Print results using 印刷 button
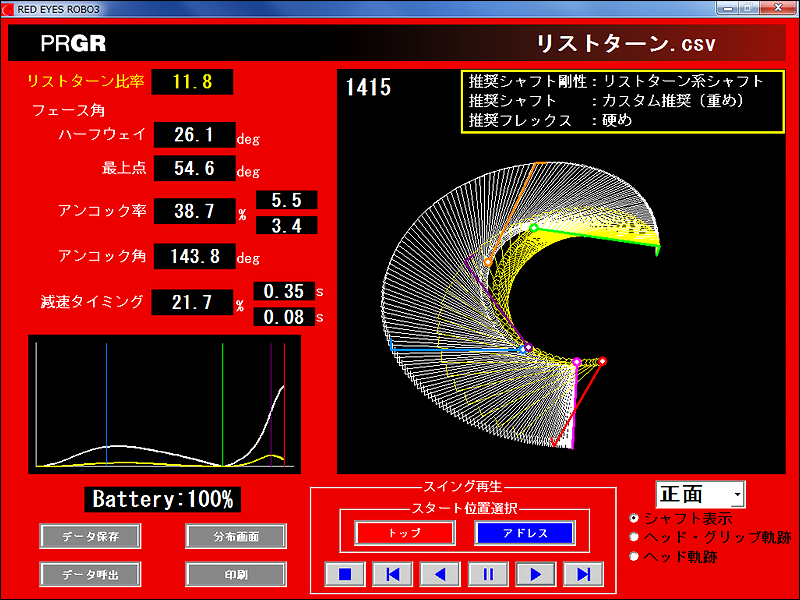 [x=235, y=574]
